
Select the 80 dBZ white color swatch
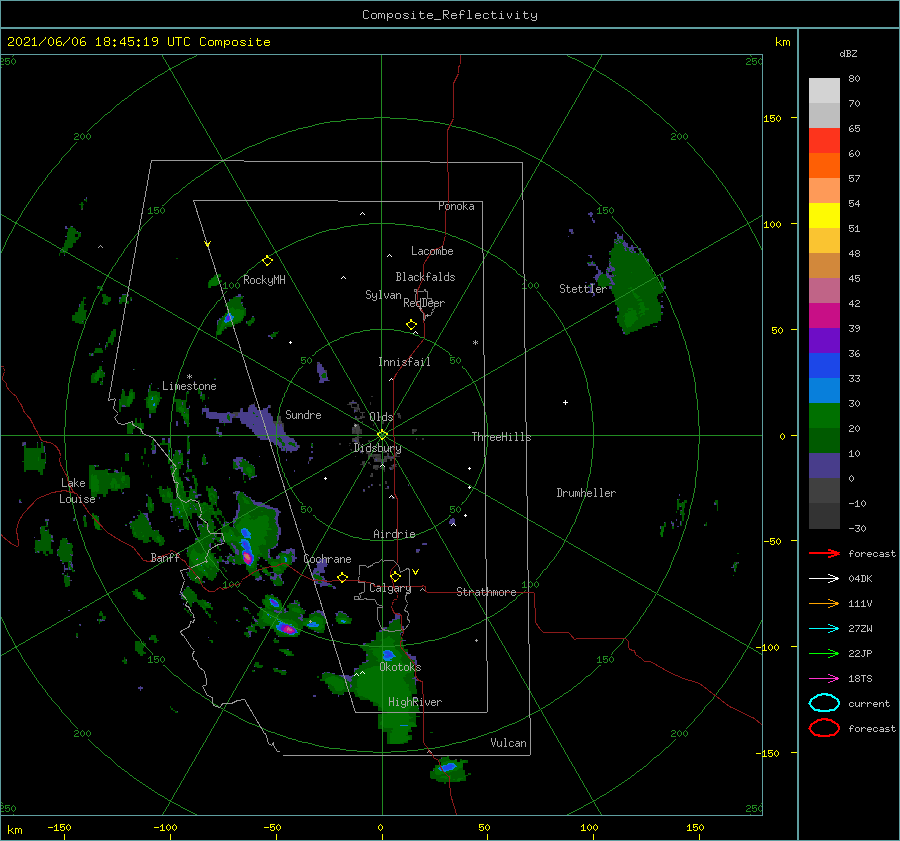pyautogui.click(x=824, y=90)
